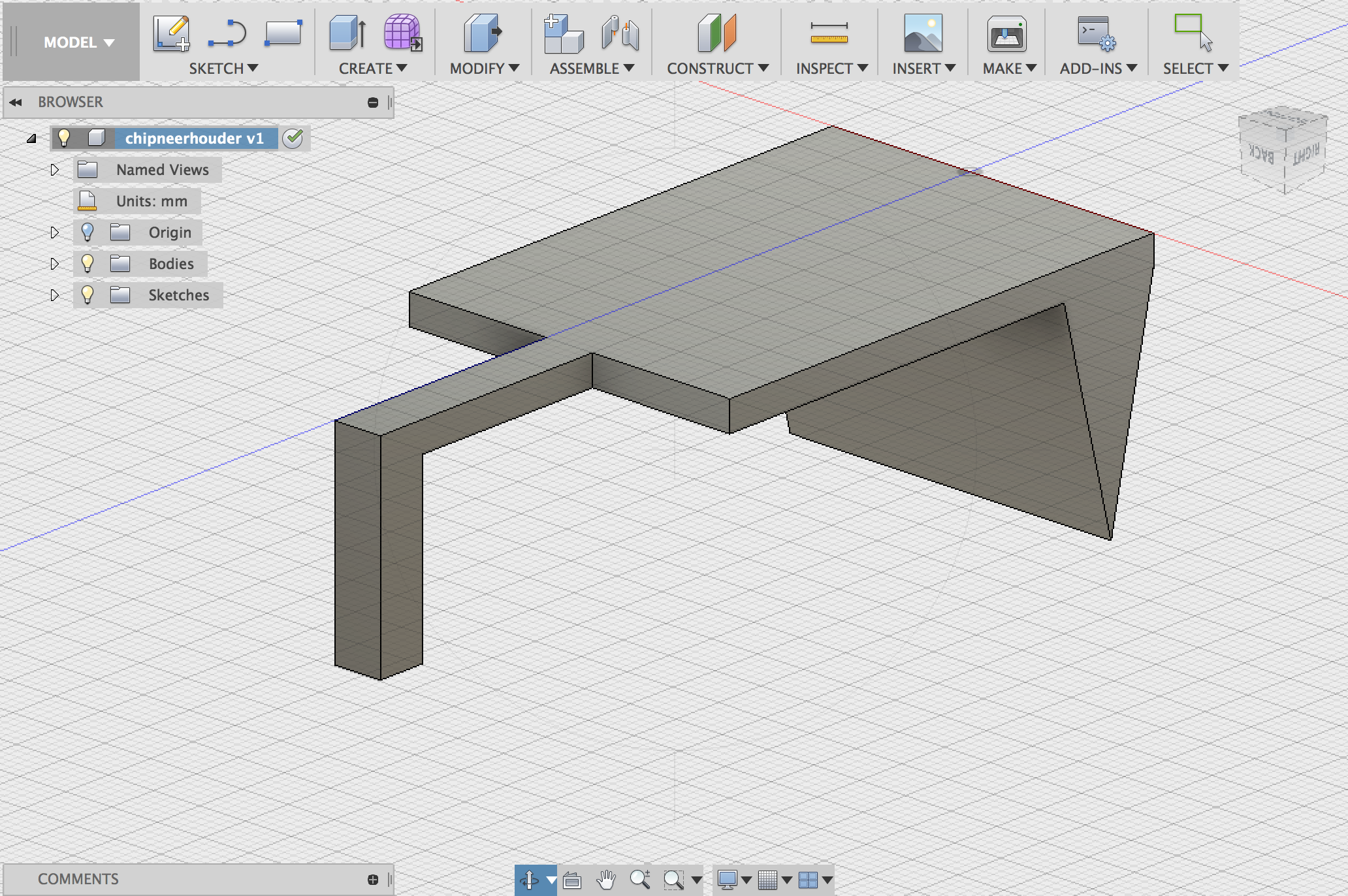
Task: Click the Viewports layout icon
Action: [808, 880]
